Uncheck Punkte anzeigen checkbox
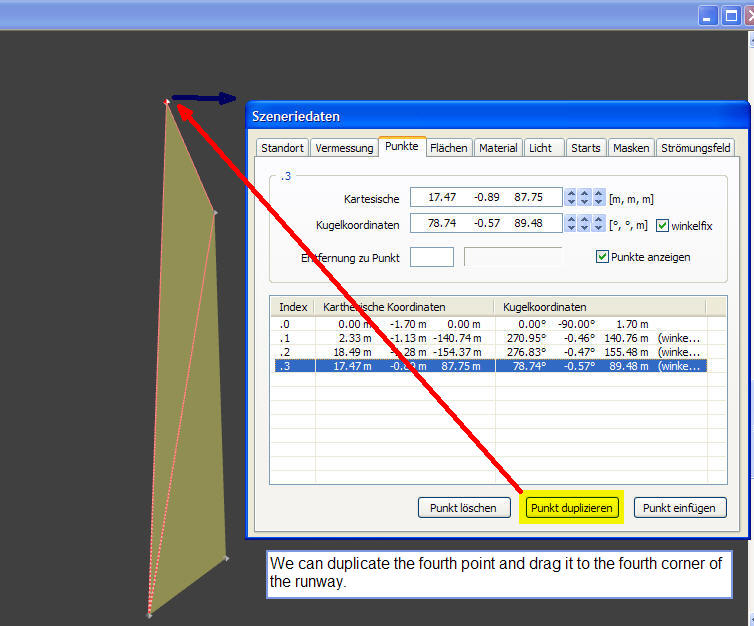Viewport: 754px width, 626px height. (602, 257)
